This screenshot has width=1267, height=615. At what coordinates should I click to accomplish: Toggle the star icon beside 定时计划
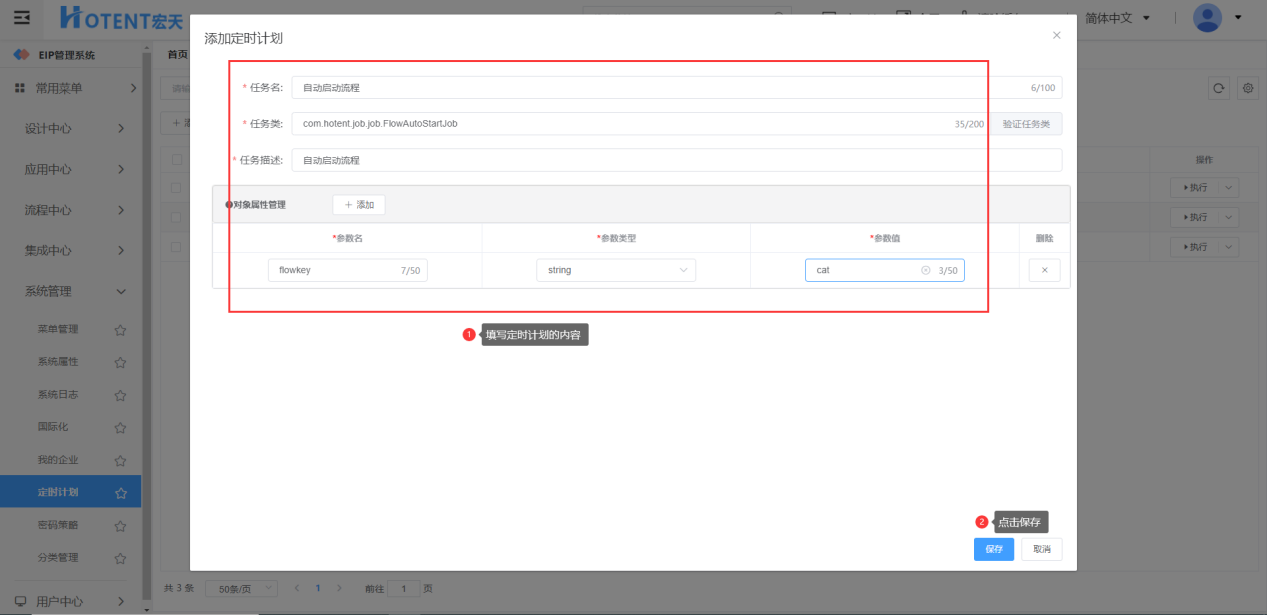point(120,493)
